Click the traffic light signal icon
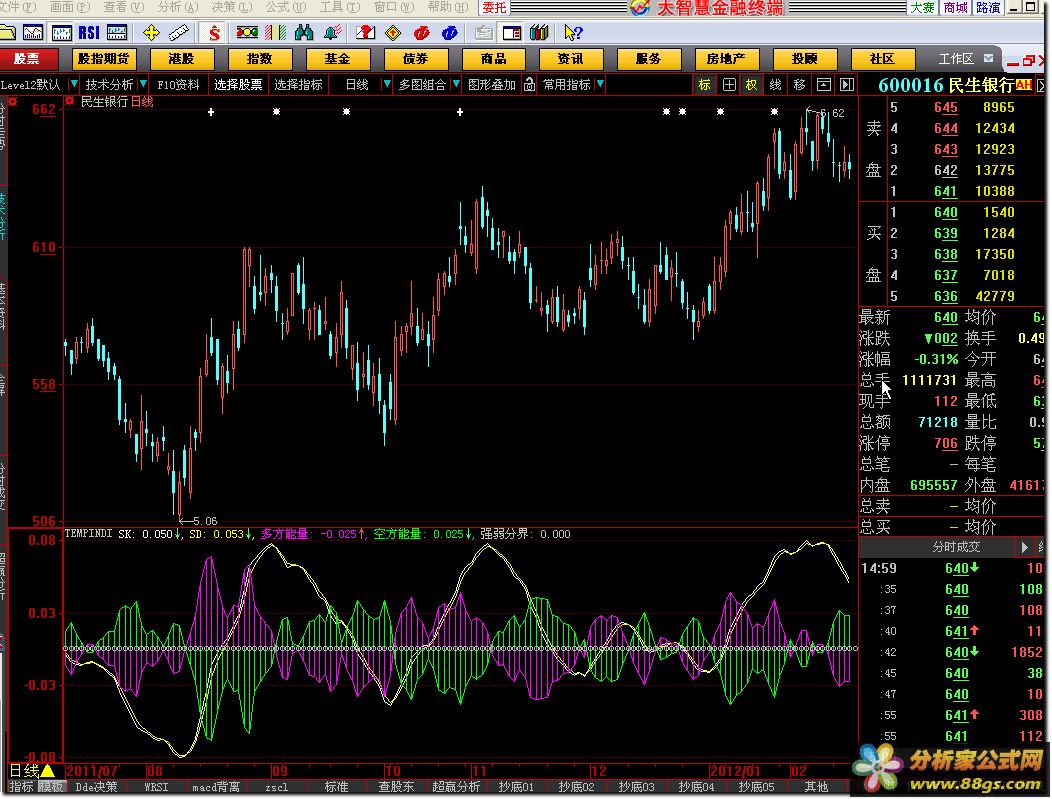Screen dimensions: 1052x799 click(247, 32)
